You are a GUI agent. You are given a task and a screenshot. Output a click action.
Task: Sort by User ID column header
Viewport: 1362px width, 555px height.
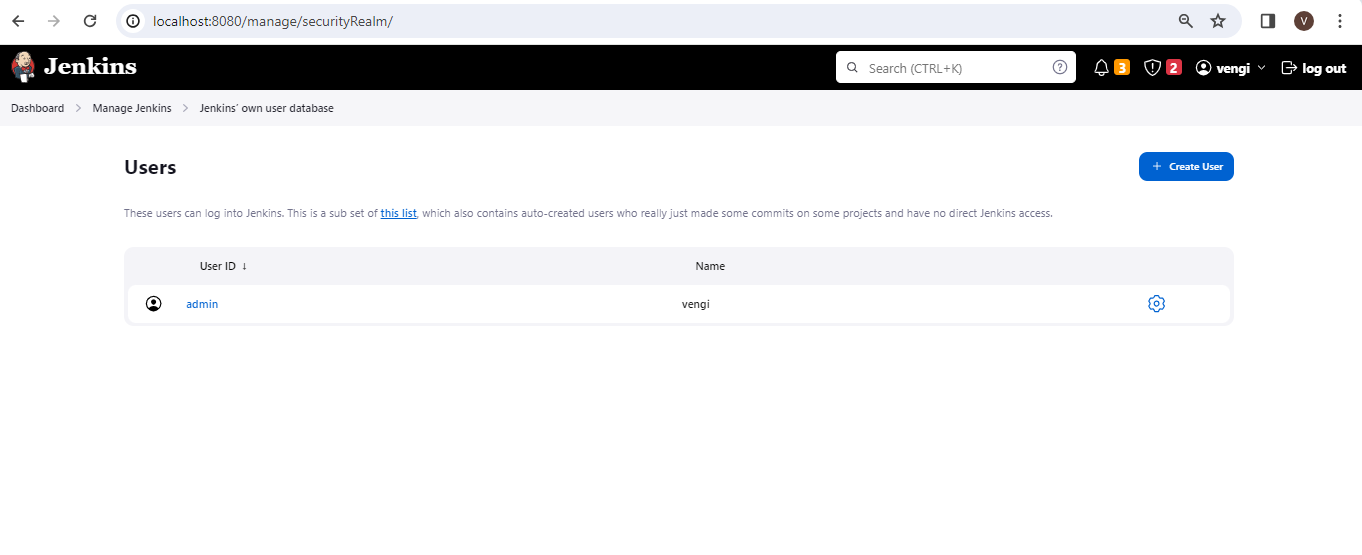coord(223,266)
